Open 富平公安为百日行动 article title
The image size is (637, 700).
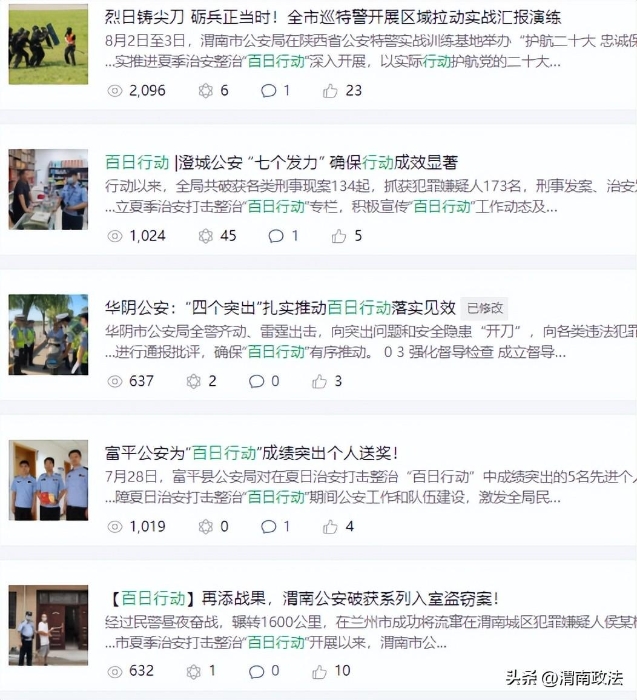(x=251, y=453)
